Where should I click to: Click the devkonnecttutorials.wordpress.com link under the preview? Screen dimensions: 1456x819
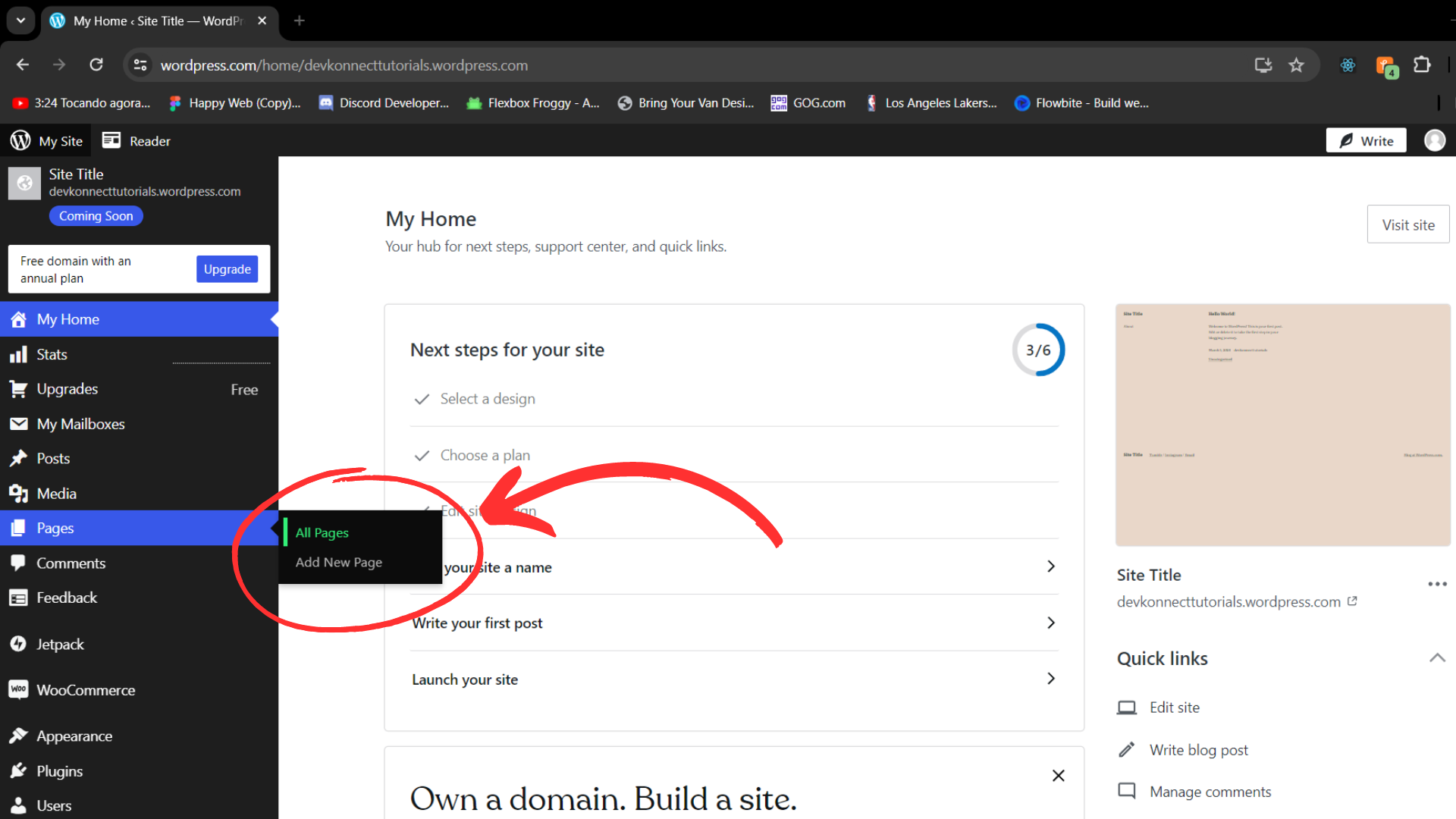1228,601
